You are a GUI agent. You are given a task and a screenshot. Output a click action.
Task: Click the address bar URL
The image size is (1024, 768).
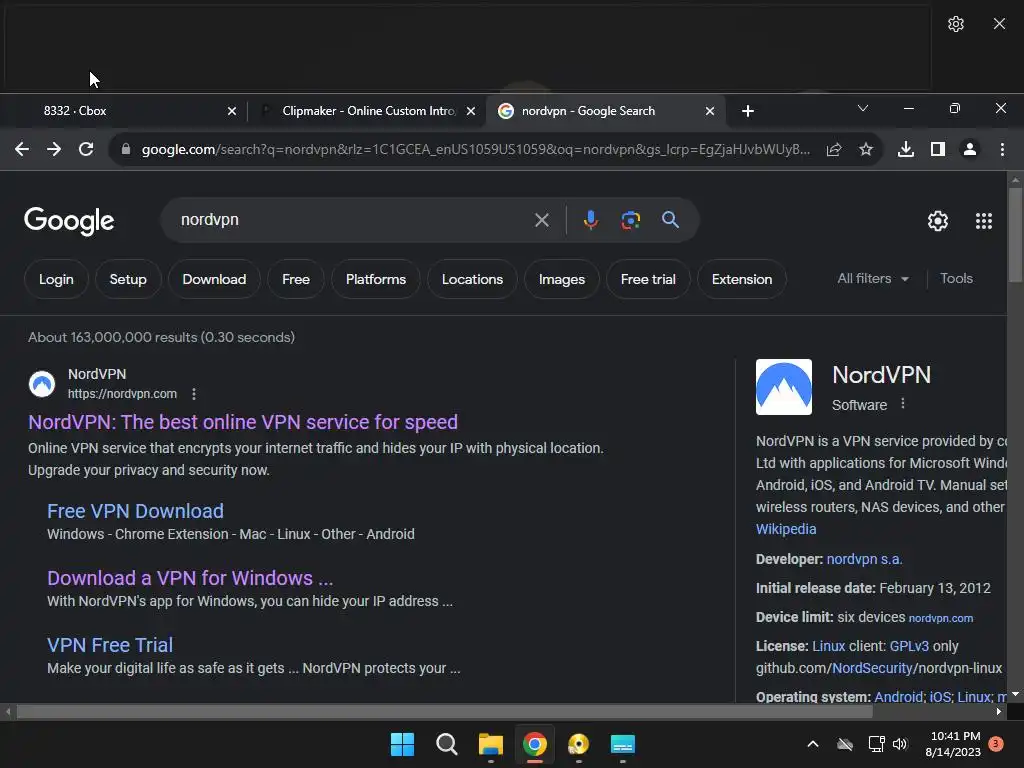click(475, 150)
